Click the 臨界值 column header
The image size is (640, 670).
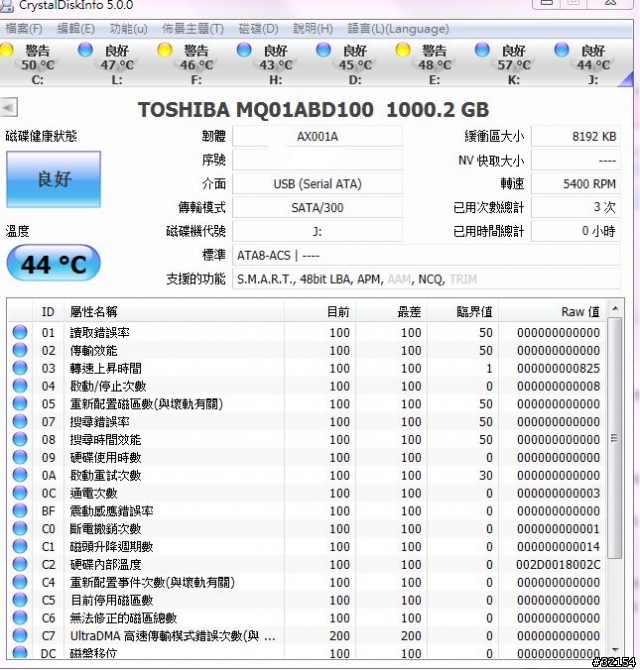(462, 312)
